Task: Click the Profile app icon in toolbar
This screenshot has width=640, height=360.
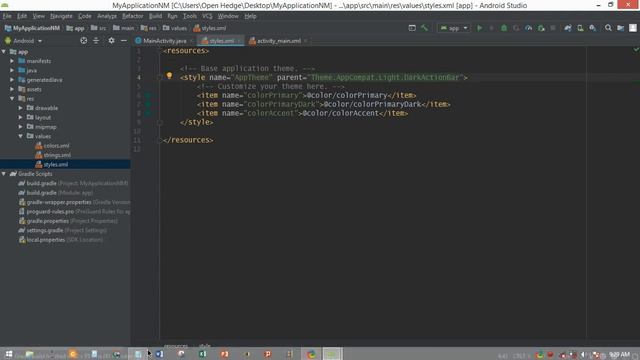Action: [529, 28]
